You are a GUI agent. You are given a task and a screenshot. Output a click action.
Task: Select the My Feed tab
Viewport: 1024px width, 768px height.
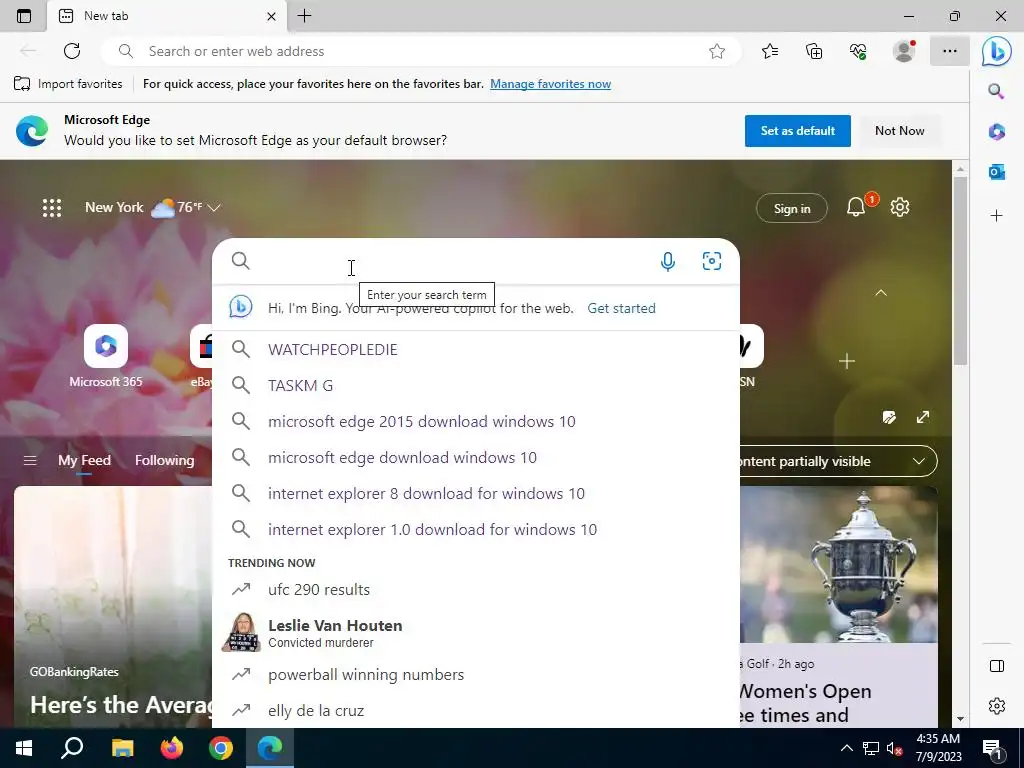(84, 460)
